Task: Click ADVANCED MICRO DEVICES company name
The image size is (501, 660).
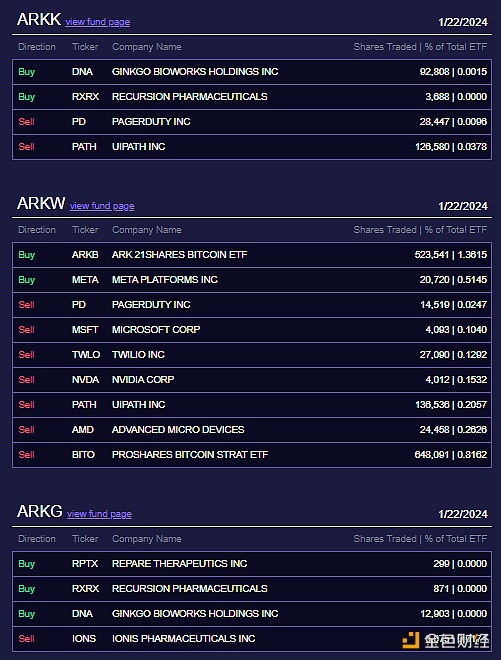Action: pos(178,430)
